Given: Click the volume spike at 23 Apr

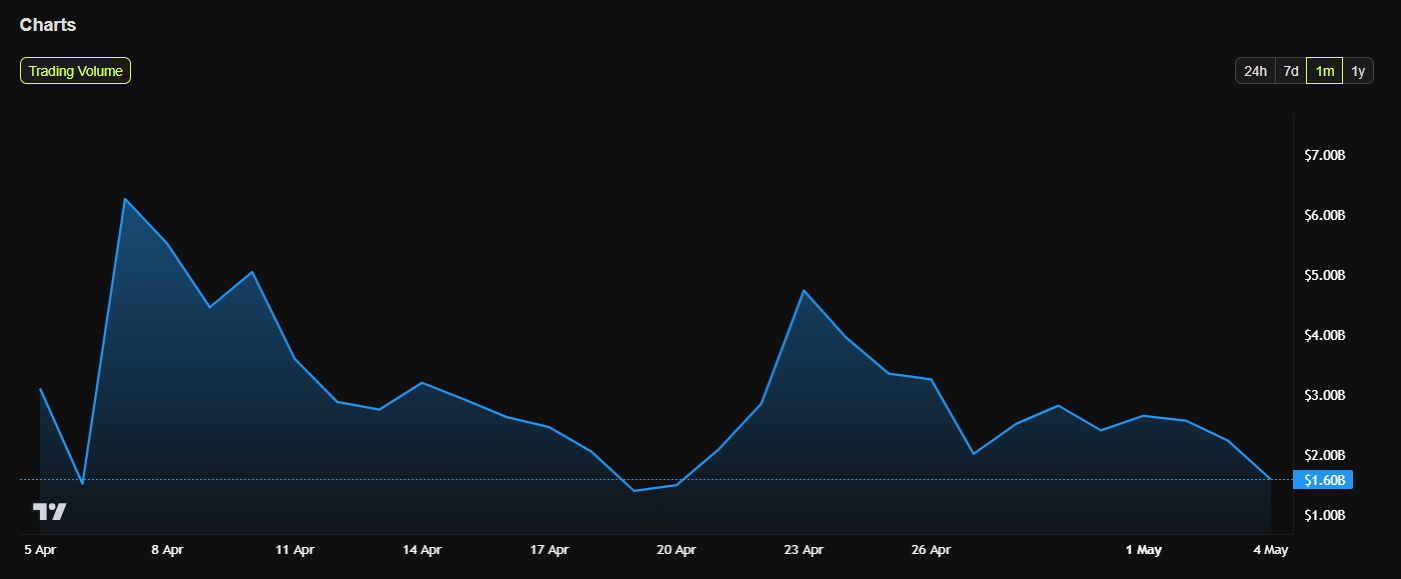Looking at the screenshot, I should pyautogui.click(x=805, y=291).
